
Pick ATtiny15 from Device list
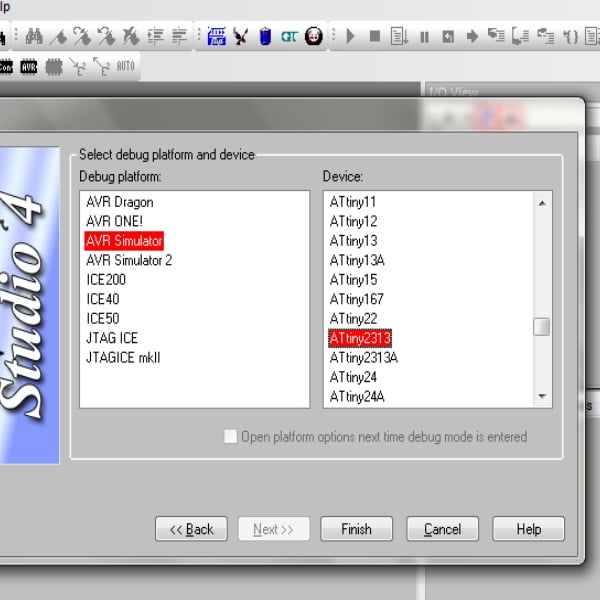[x=354, y=280]
